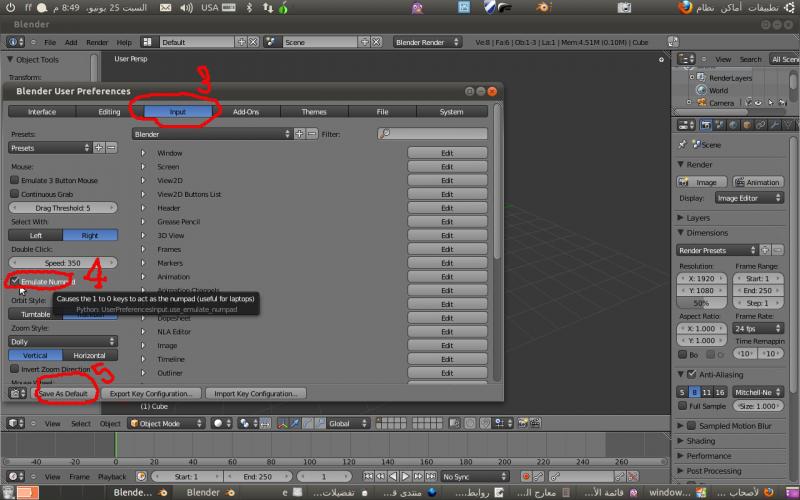Open the File menu in Info header

tap(50, 42)
